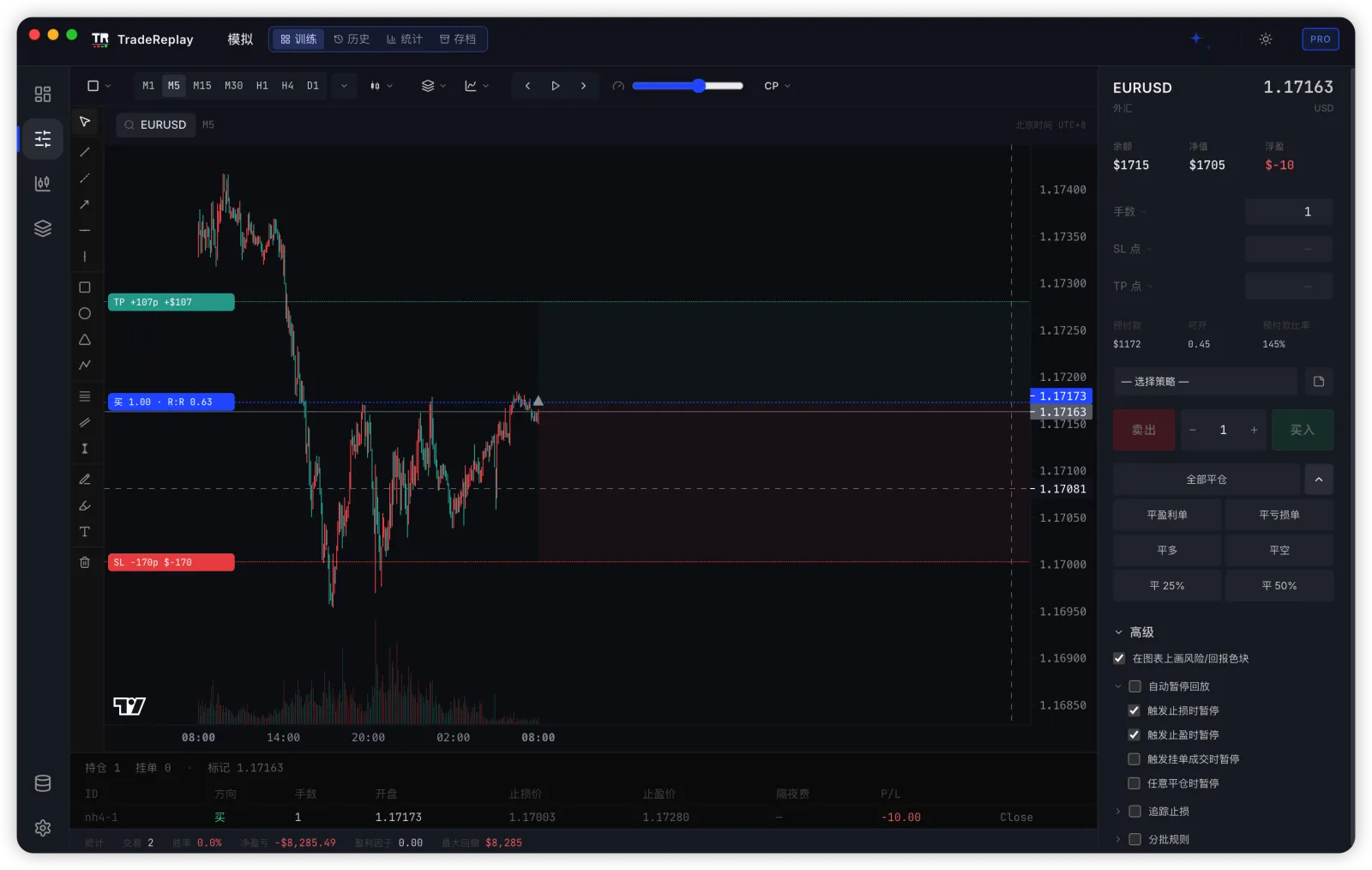Viewport: 1372px width, 870px height.
Task: Select the rectangle shape tool
Action: pyautogui.click(x=85, y=287)
